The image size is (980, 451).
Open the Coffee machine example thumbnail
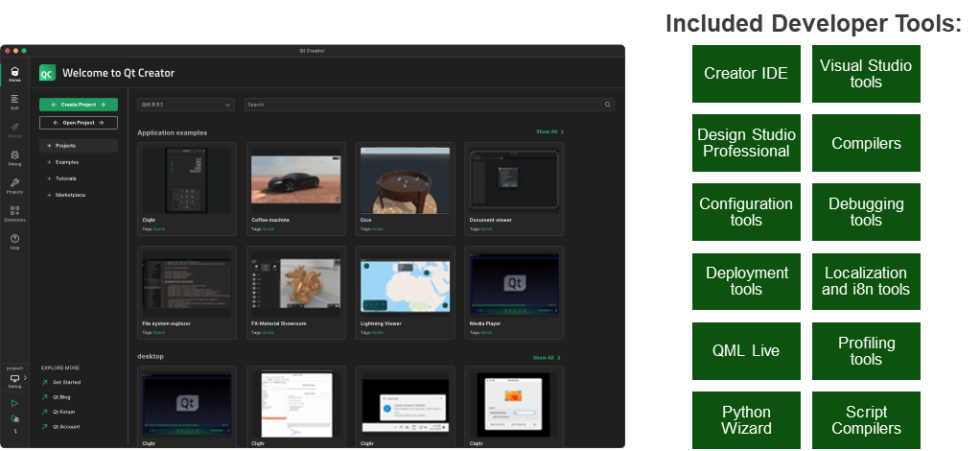[x=296, y=181]
